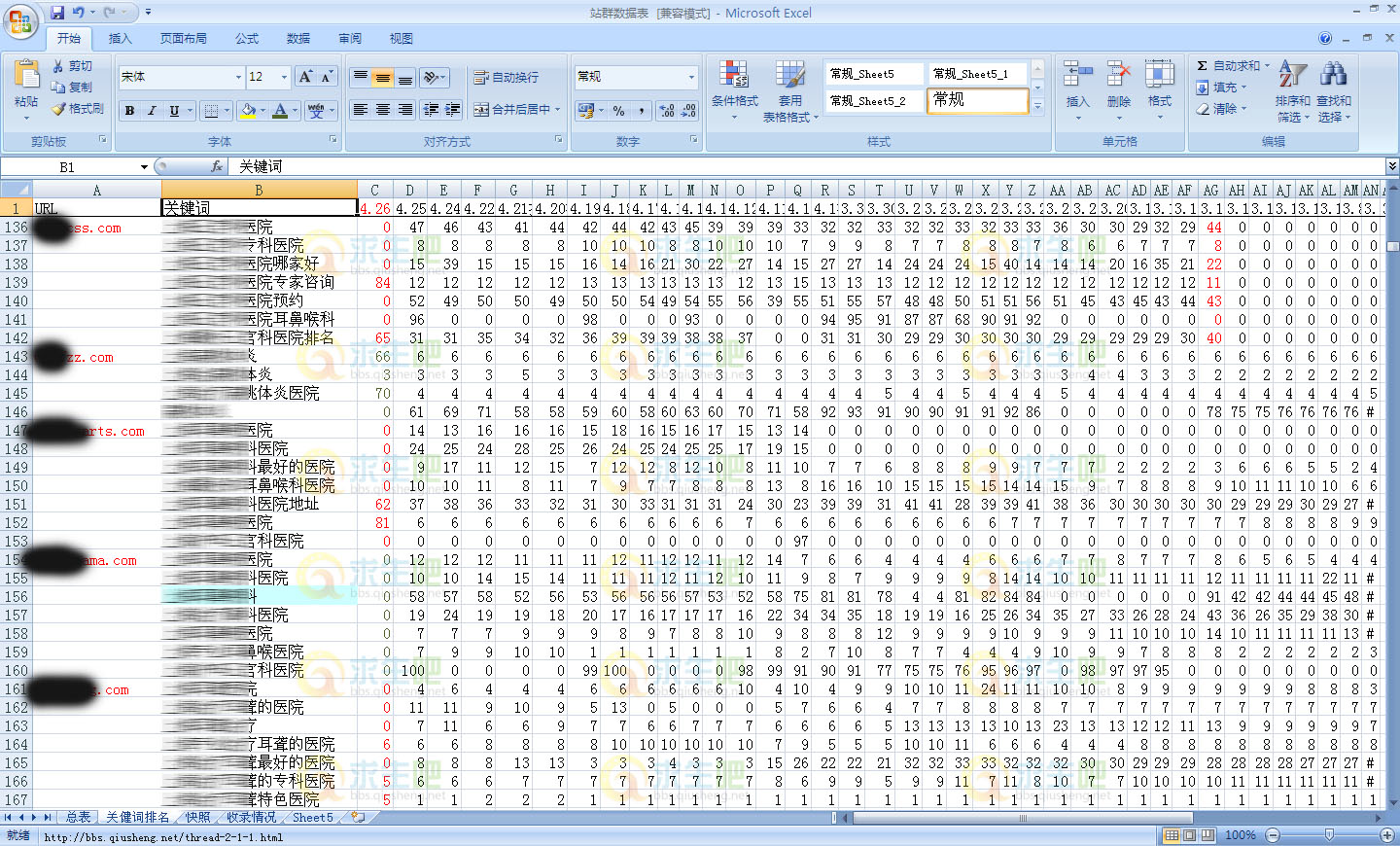The height and width of the screenshot is (846, 1400).
Task: Toggle Italic formatting
Action: pos(152,111)
